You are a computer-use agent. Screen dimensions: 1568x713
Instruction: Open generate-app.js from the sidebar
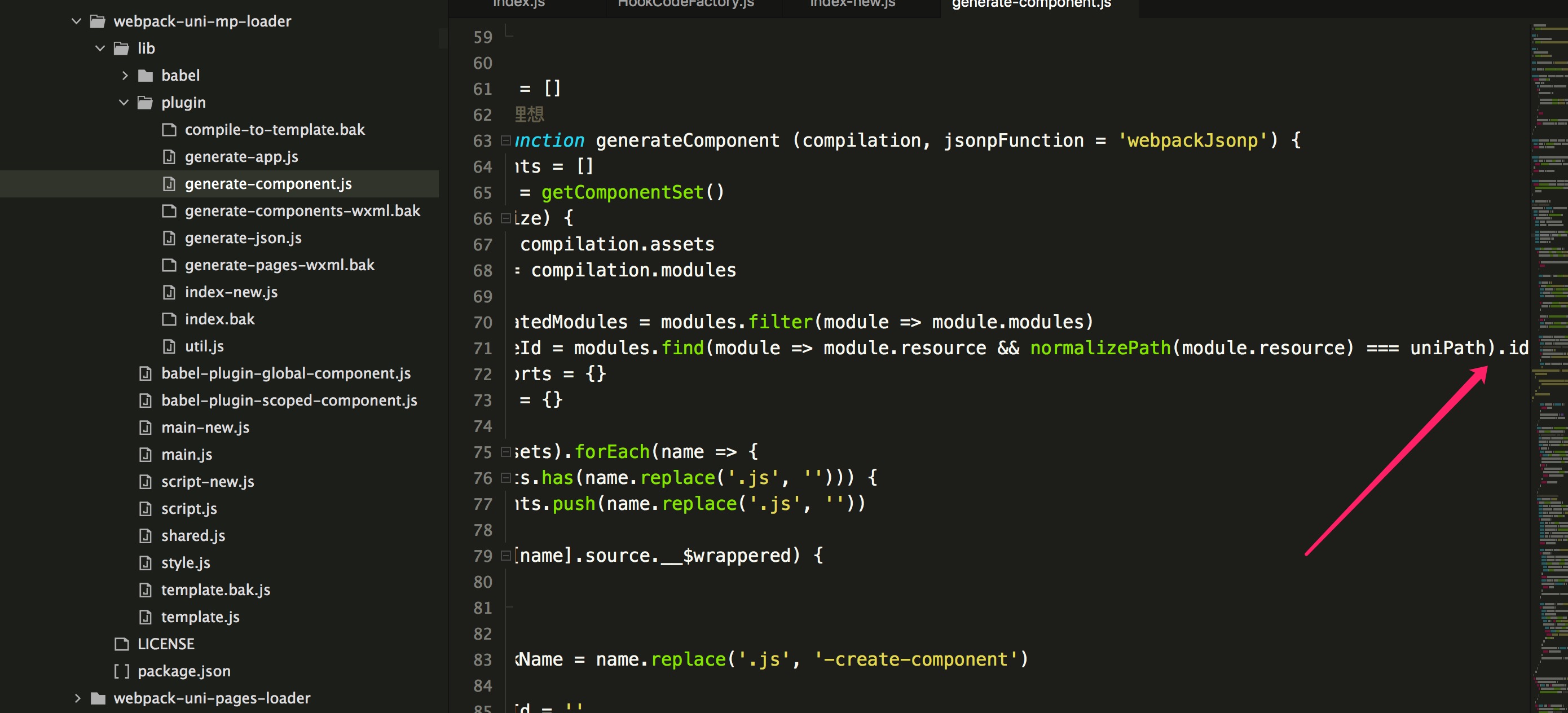pos(241,157)
